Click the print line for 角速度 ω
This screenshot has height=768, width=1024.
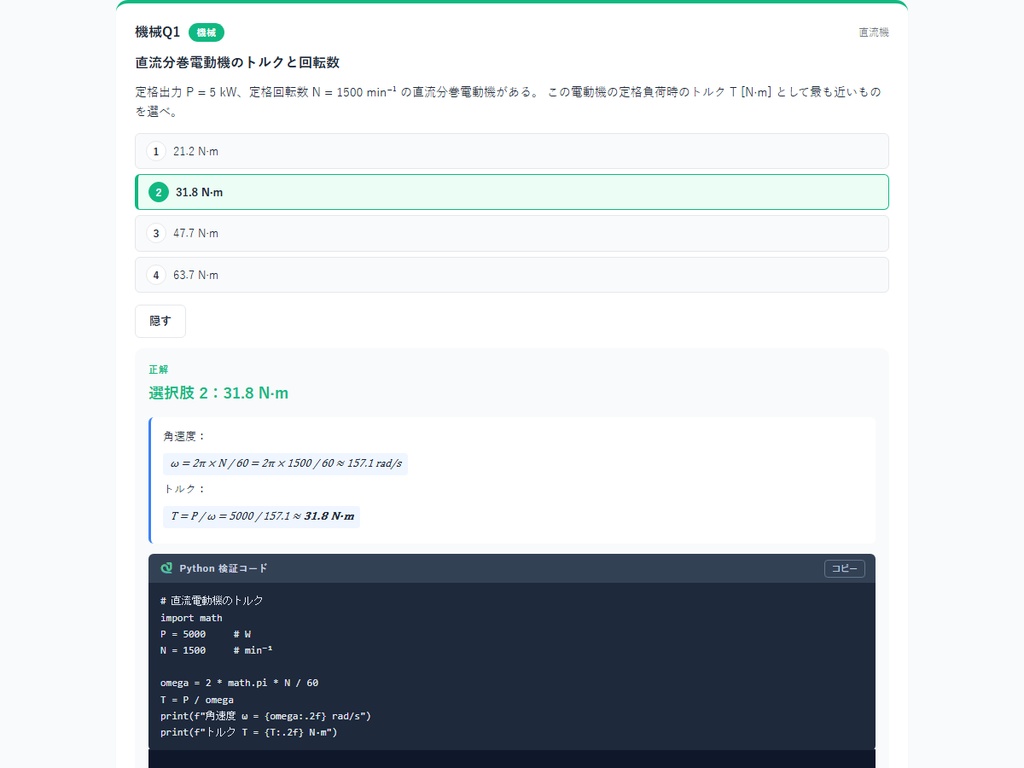pos(265,716)
